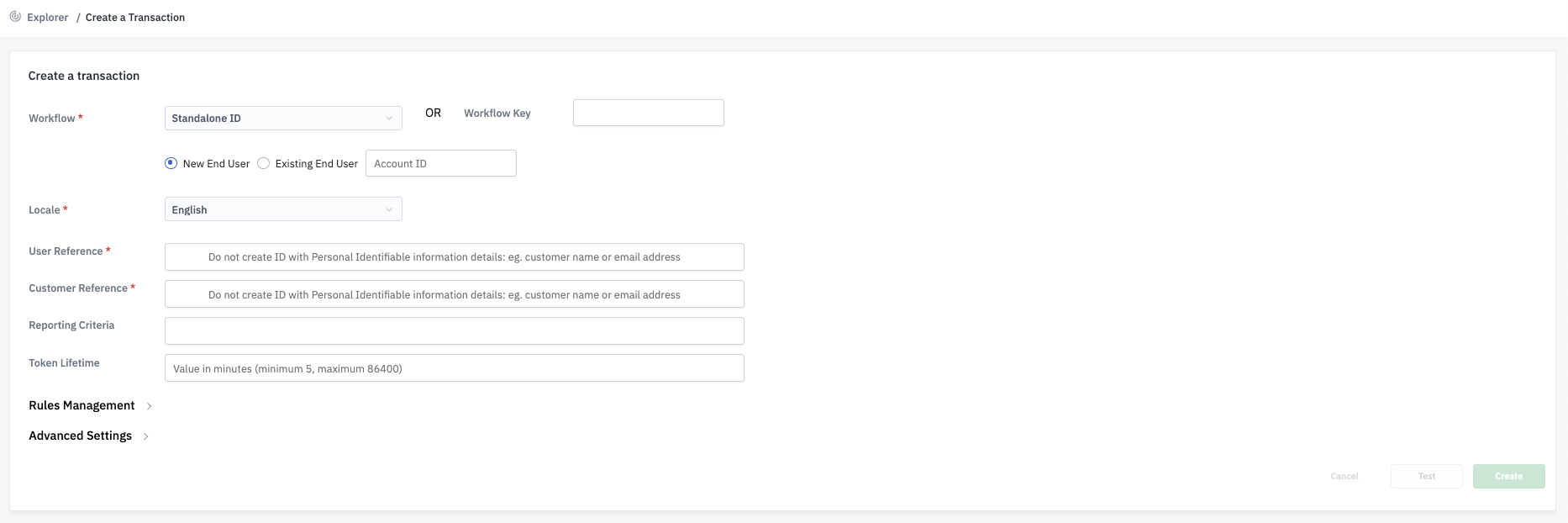Click the Account ID input box
The image size is (1568, 523).
coord(440,164)
